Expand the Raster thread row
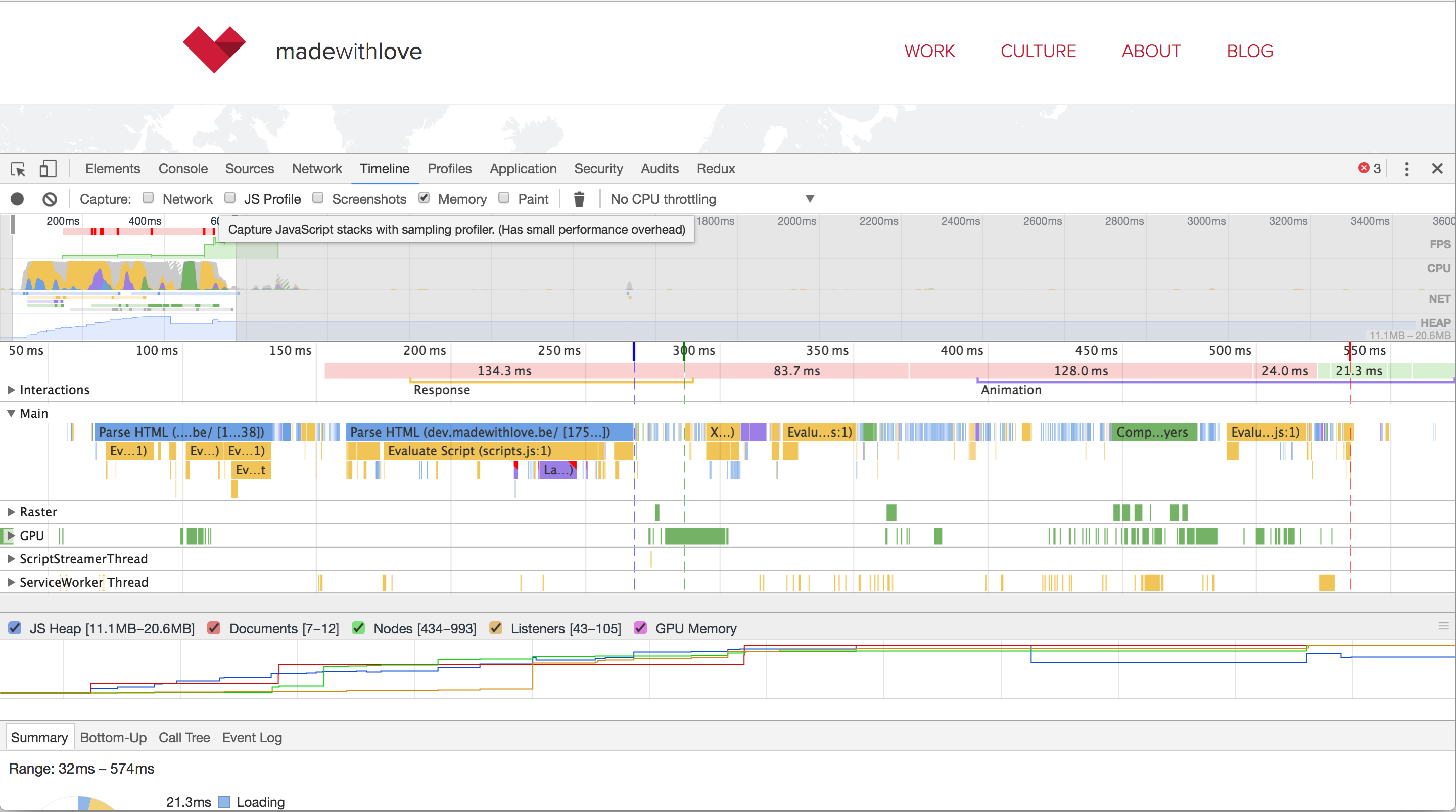 point(11,512)
